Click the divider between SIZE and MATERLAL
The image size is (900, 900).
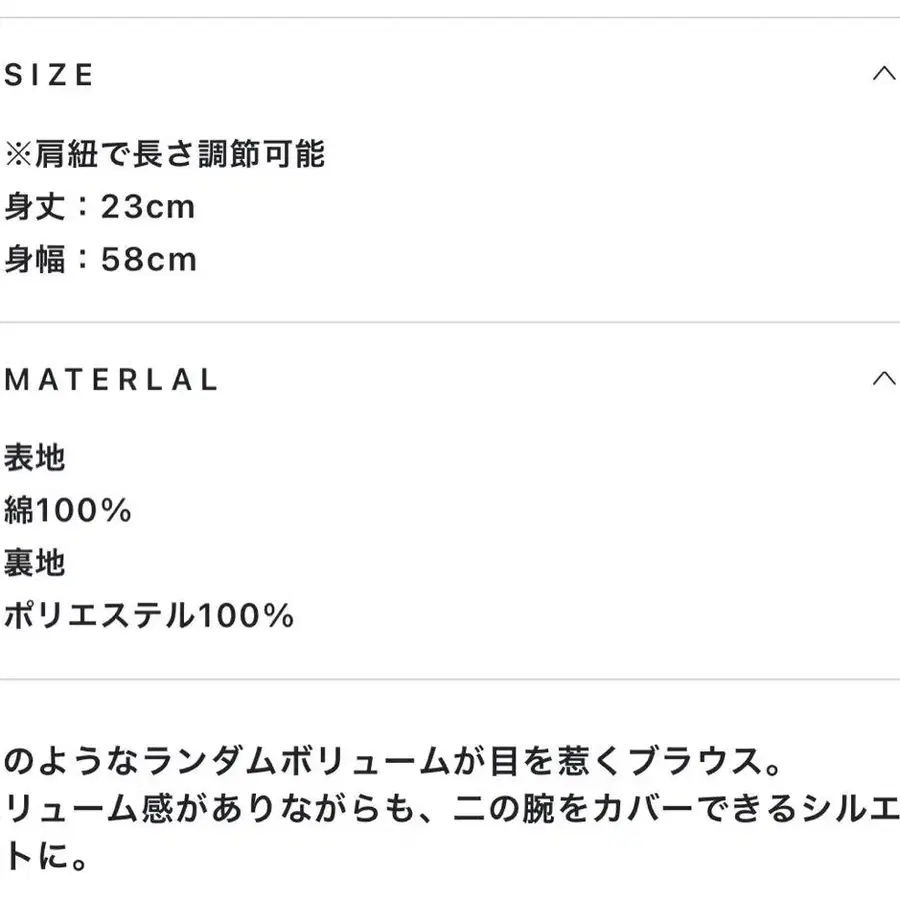(450, 323)
